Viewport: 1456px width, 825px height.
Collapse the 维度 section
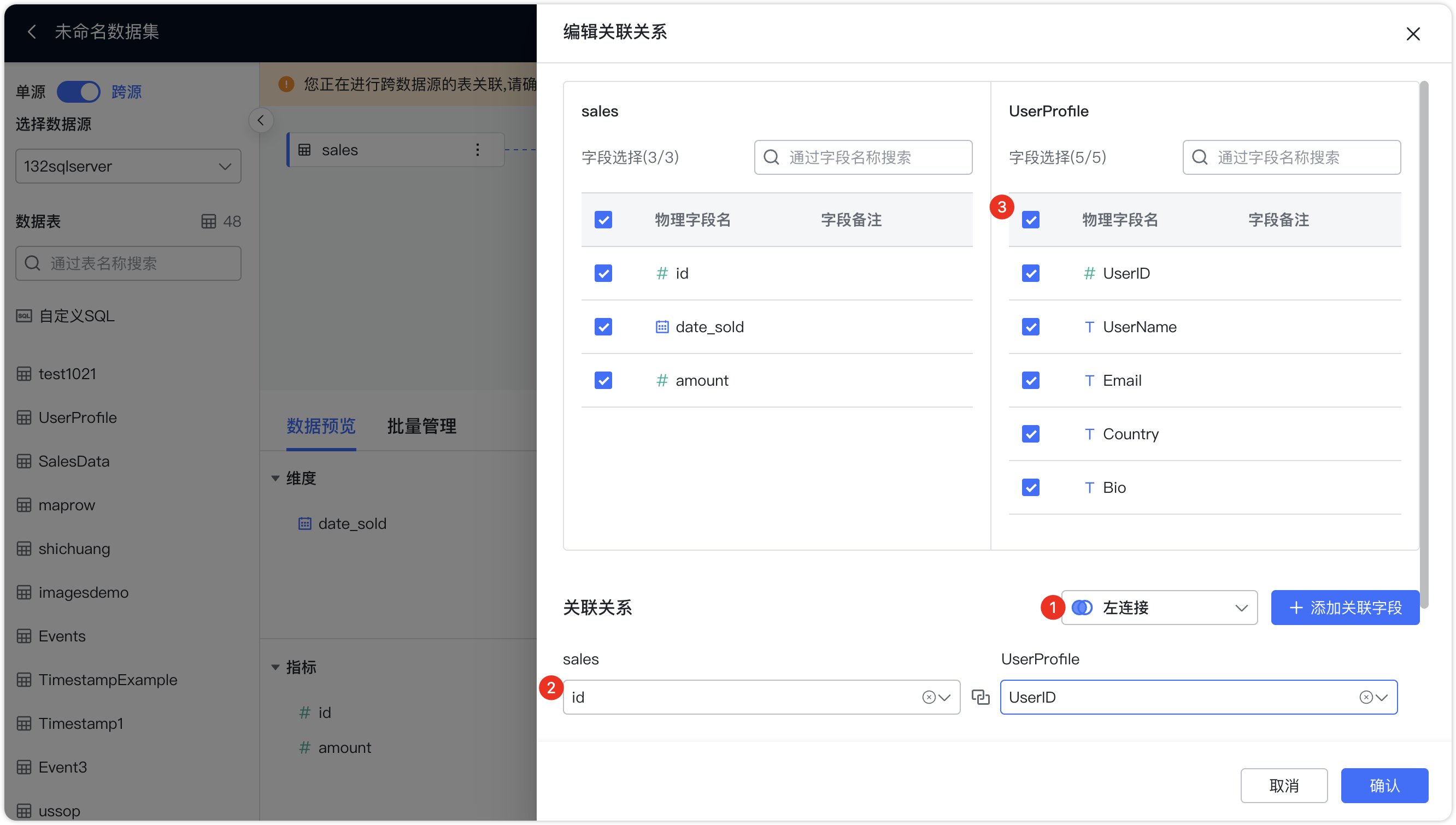pyautogui.click(x=275, y=478)
